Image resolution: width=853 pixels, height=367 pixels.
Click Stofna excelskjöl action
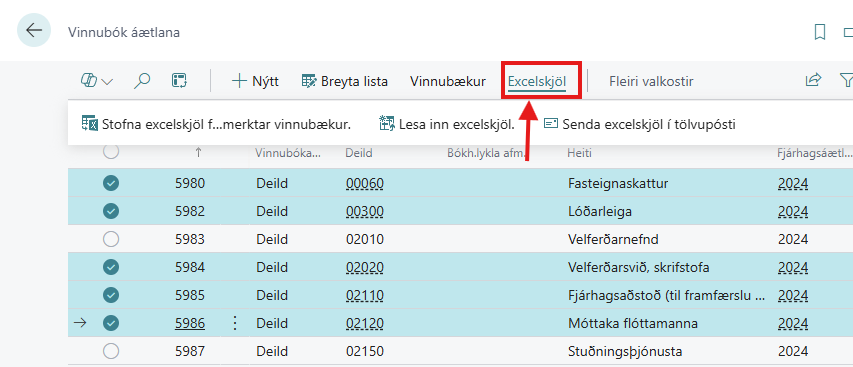tap(216, 125)
